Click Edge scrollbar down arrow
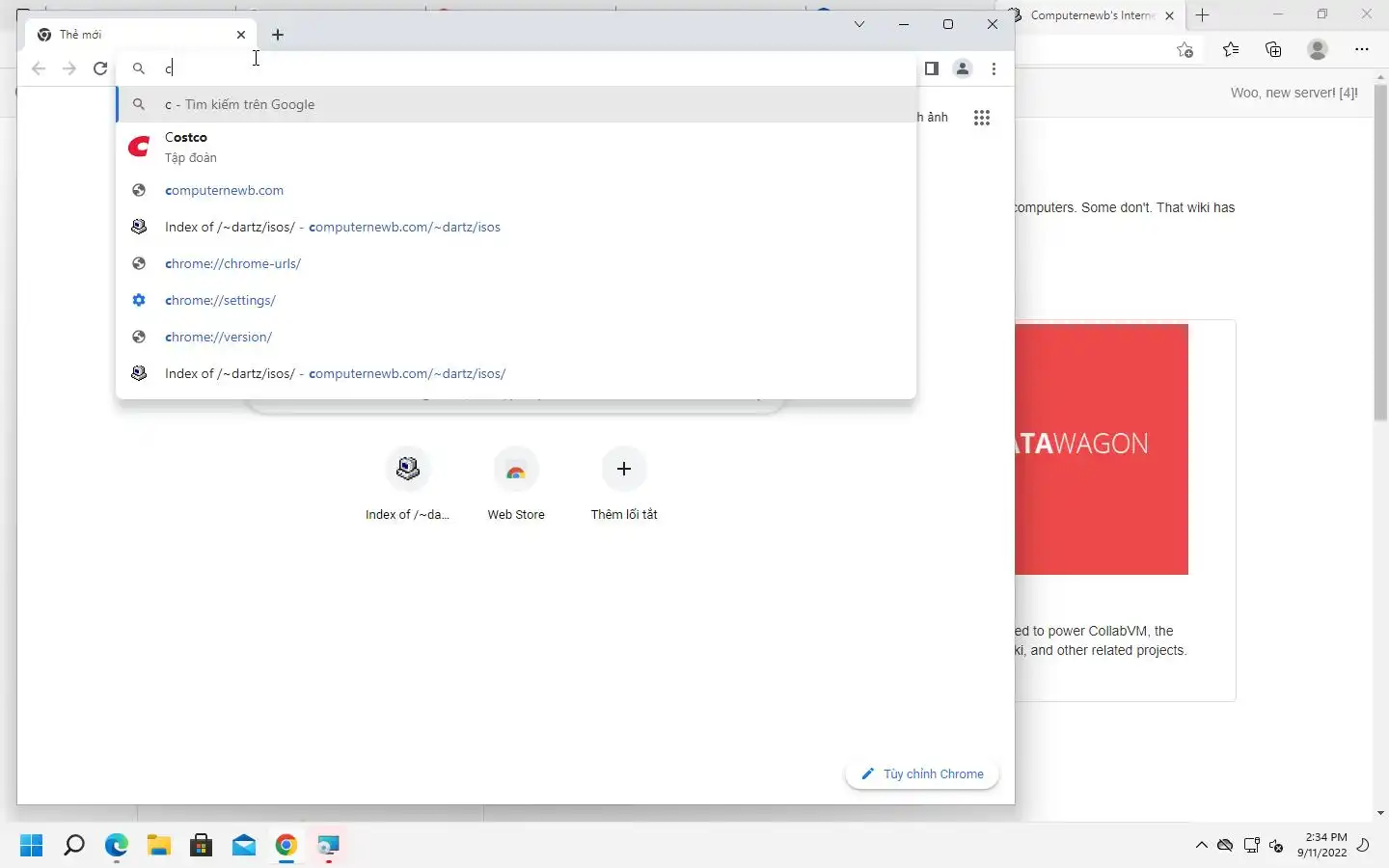Image resolution: width=1389 pixels, height=868 pixels. click(x=1380, y=813)
